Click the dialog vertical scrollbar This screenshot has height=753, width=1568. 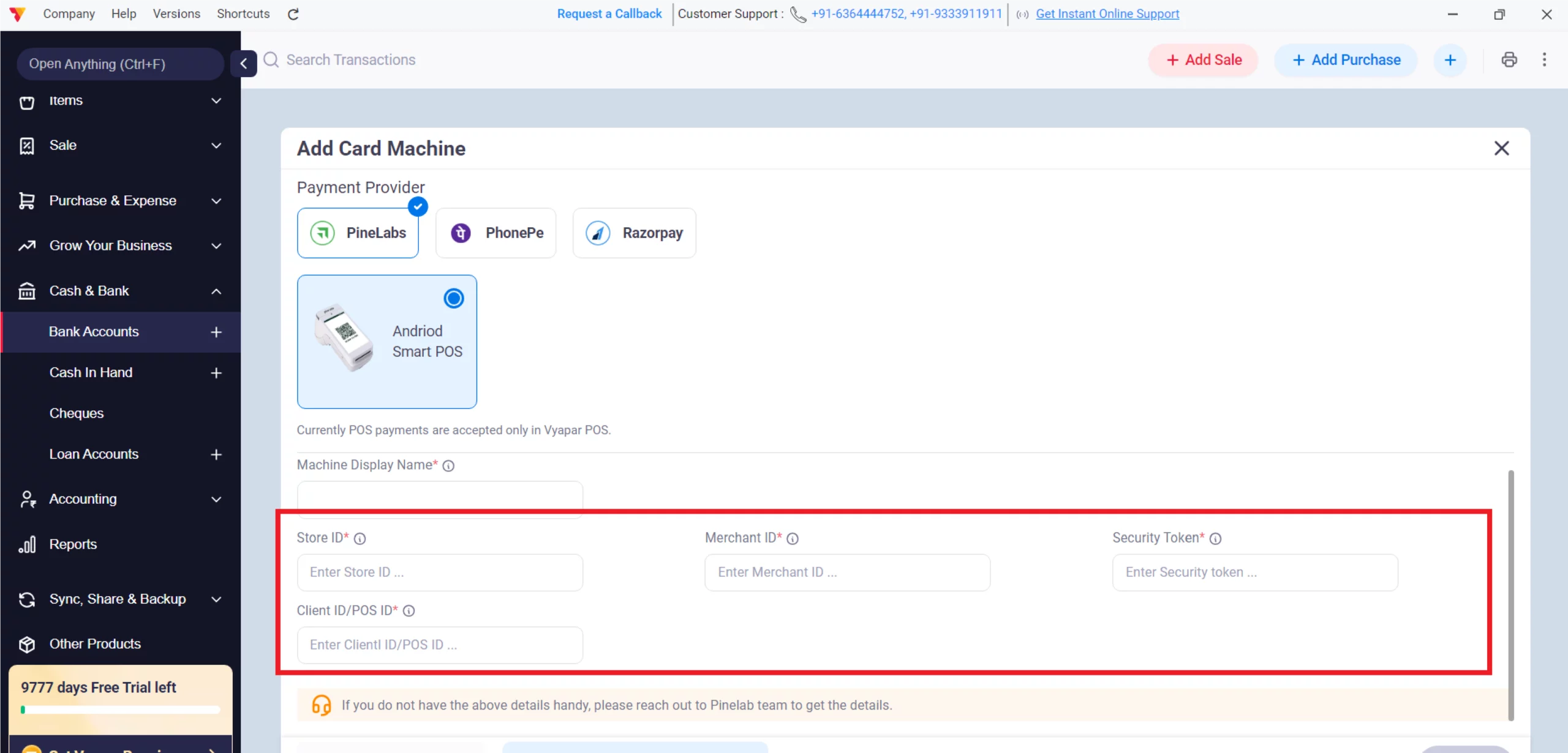pyautogui.click(x=1511, y=595)
